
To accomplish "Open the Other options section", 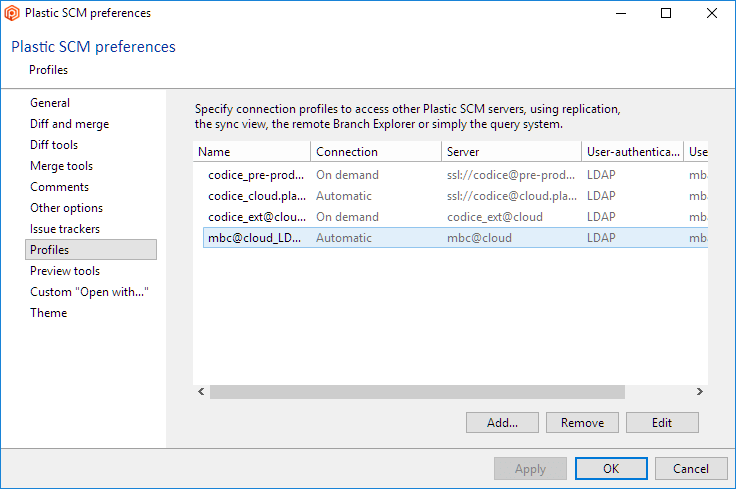I will pyautogui.click(x=66, y=208).
